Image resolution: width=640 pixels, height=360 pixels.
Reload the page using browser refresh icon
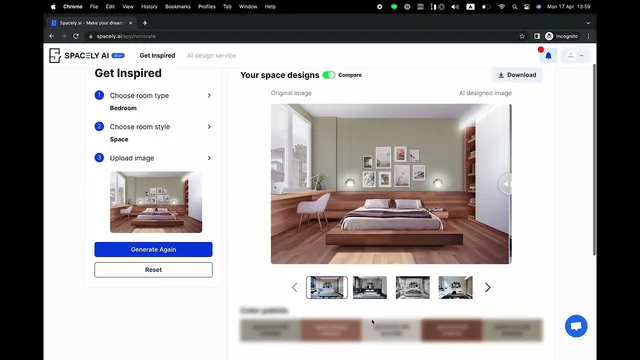(76, 36)
